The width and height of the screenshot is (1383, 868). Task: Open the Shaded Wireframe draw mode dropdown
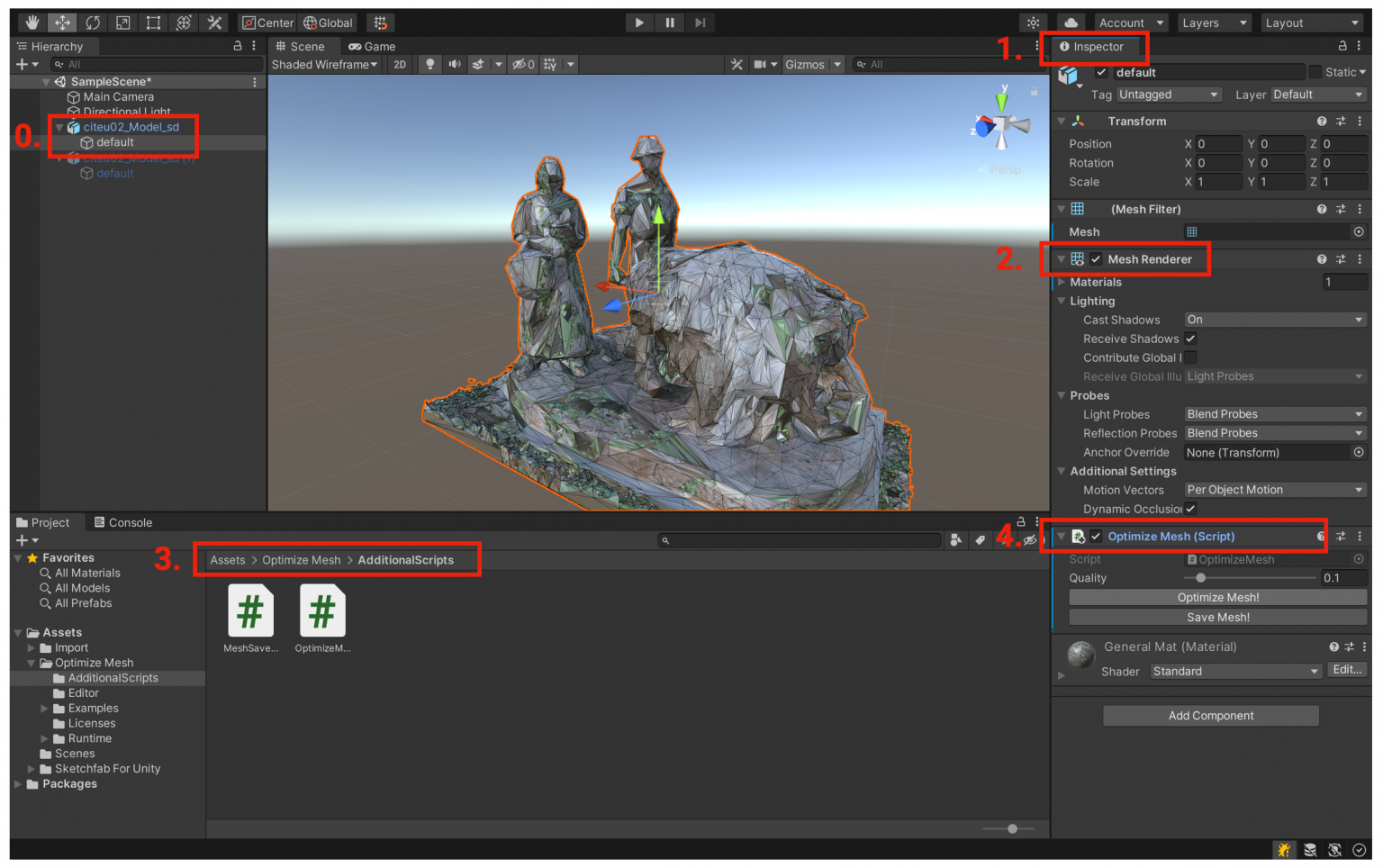pos(324,64)
